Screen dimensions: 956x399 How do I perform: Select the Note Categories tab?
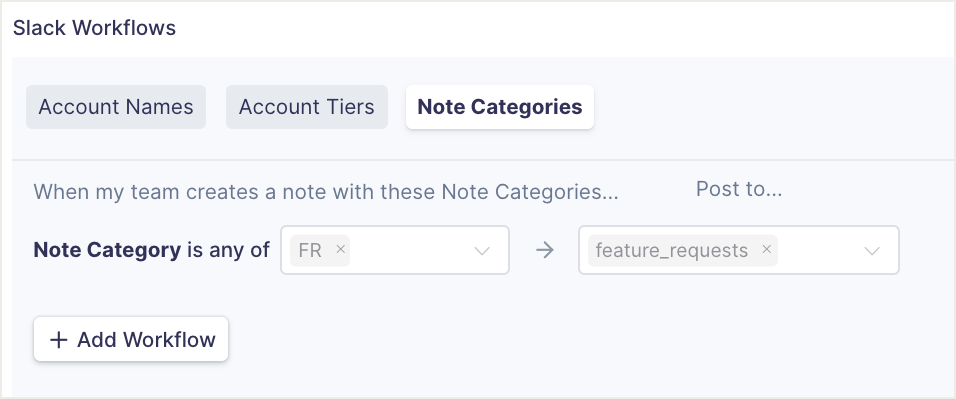500,107
